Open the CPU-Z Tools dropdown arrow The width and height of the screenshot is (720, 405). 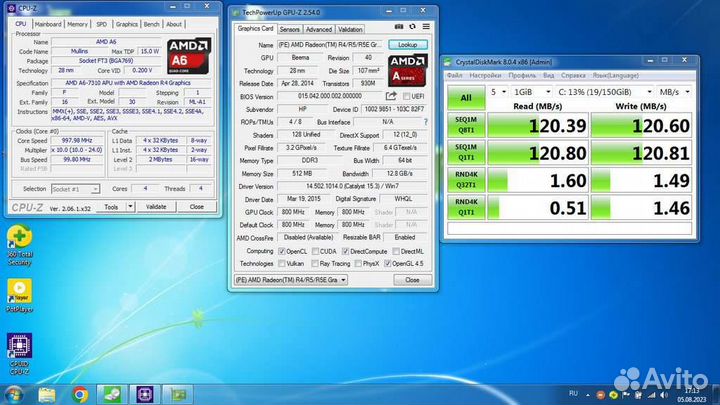pos(130,207)
